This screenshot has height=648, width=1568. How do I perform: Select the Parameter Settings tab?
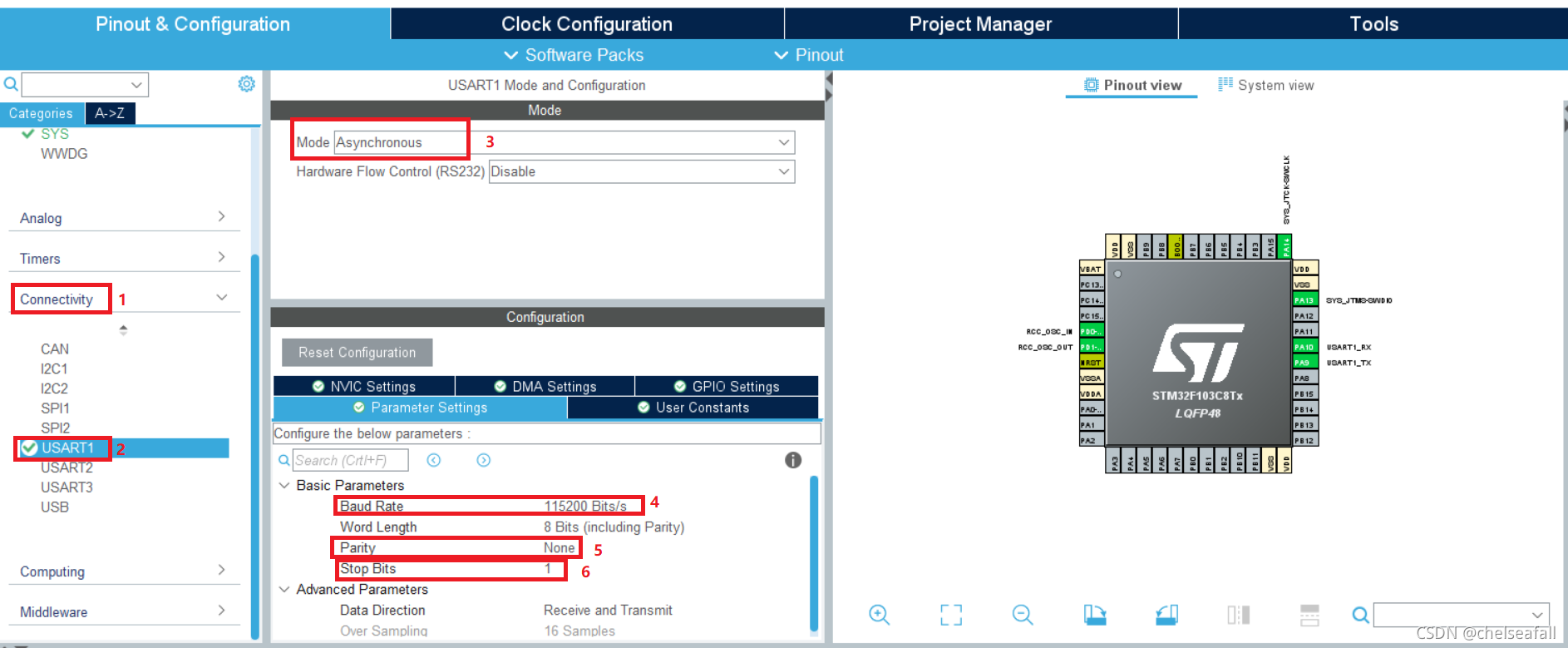pos(420,408)
